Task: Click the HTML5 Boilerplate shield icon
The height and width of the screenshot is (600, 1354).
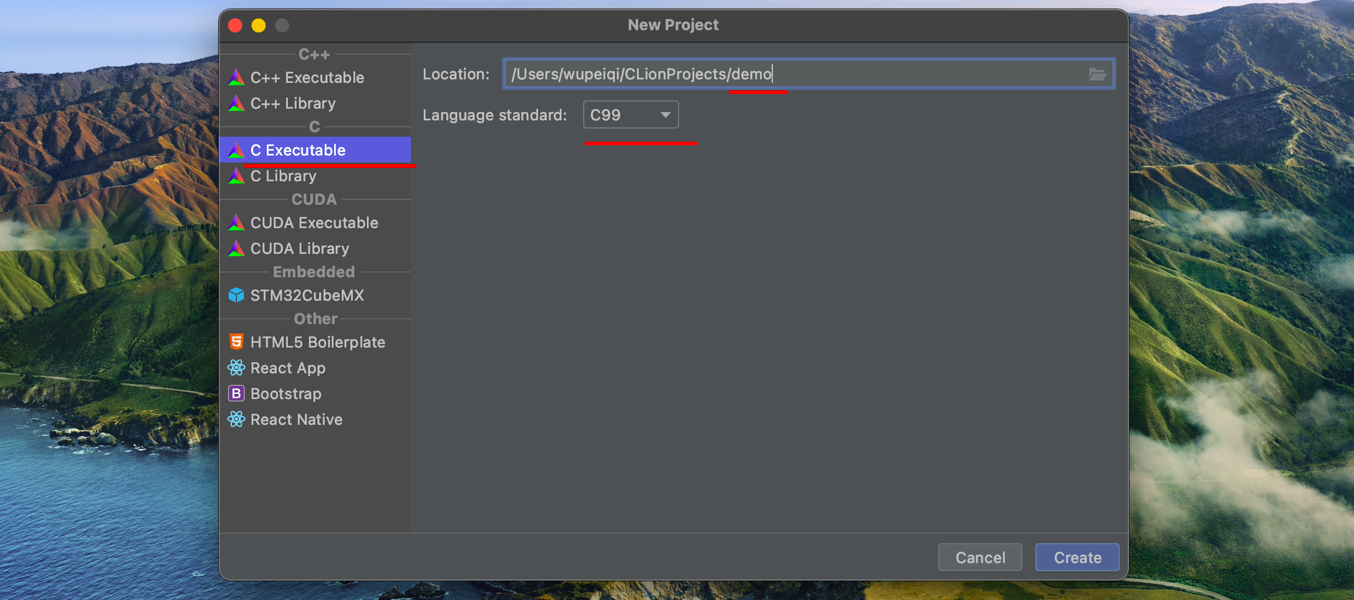Action: click(236, 342)
